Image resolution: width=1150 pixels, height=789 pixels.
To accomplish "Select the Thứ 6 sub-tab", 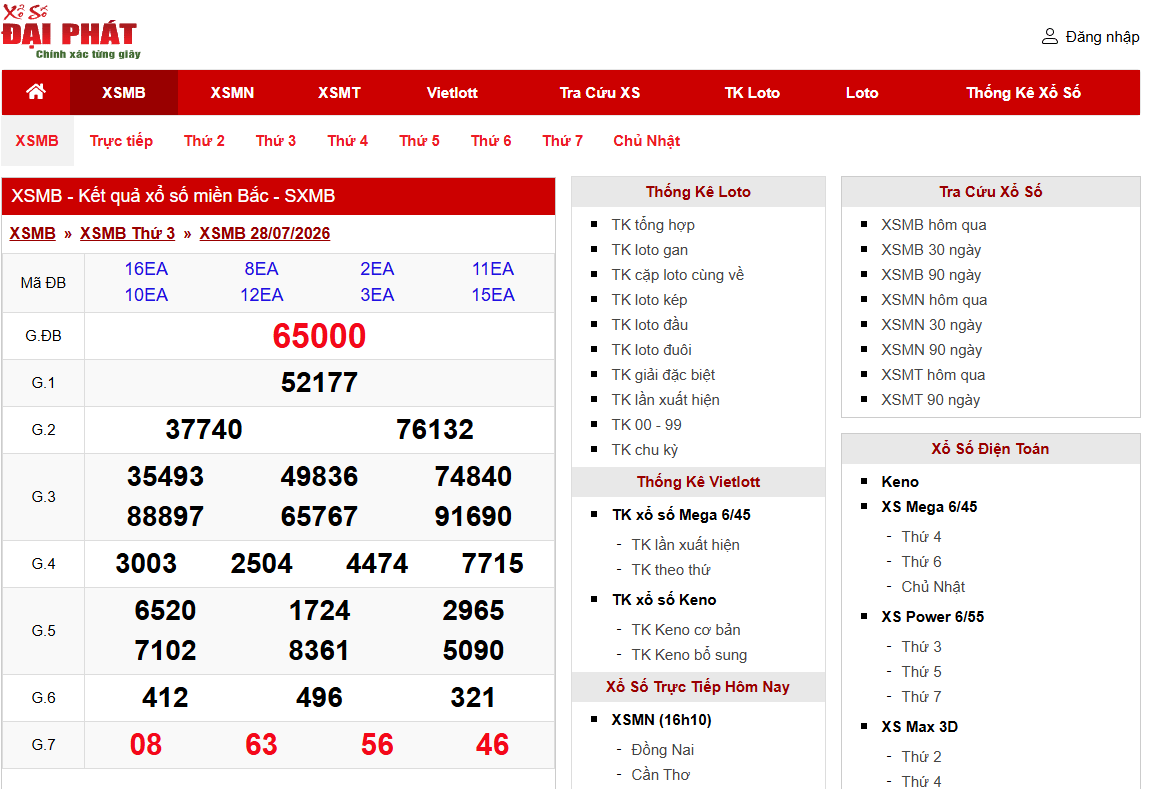I will [x=491, y=141].
